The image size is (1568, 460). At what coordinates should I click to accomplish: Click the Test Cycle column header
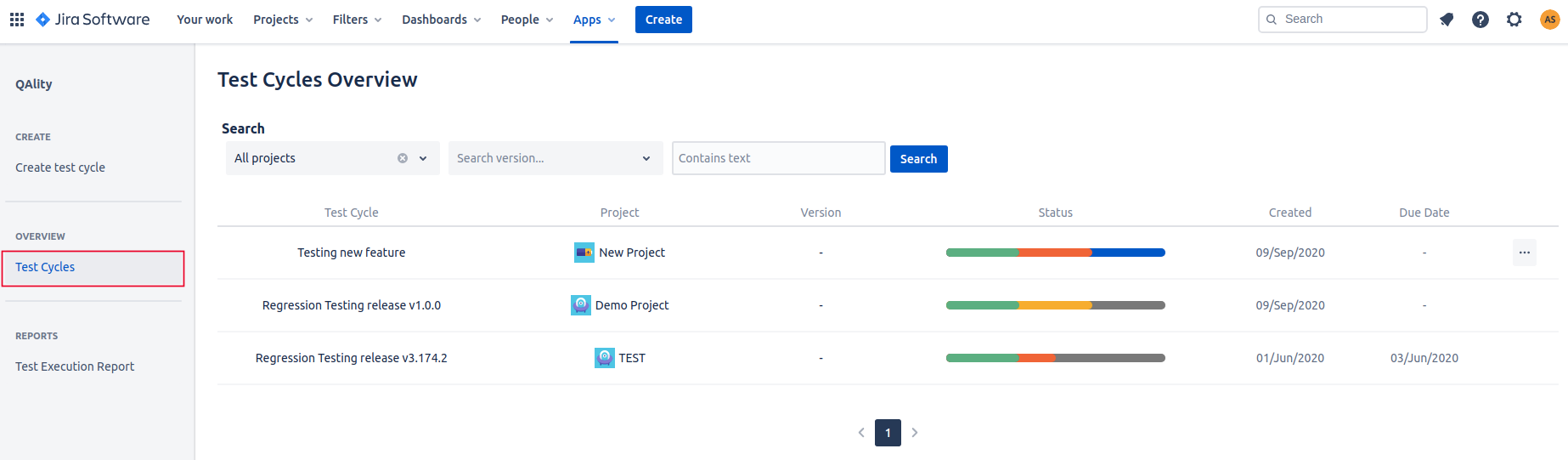click(352, 213)
